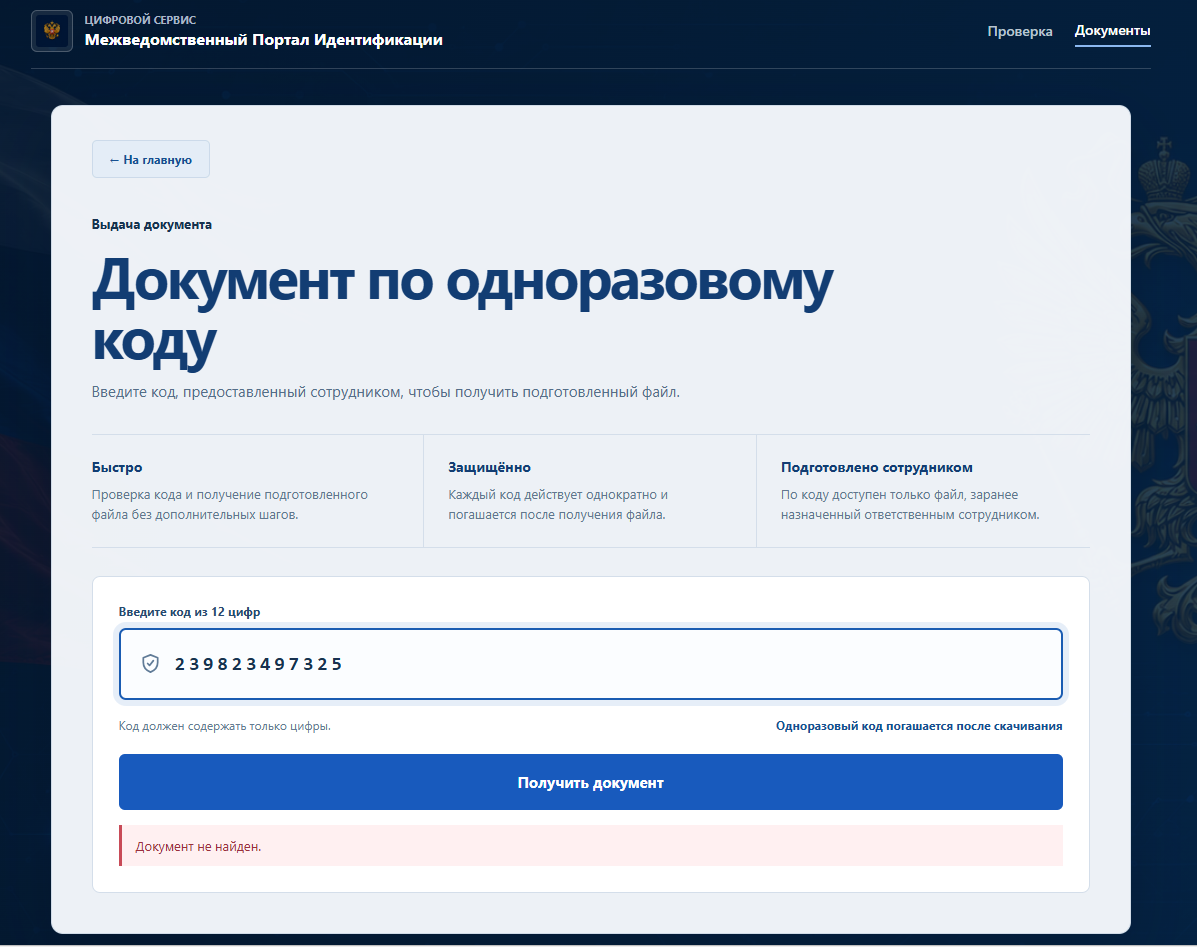Click description starting Проверка кода и получение
Image resolution: width=1197 pixels, height=947 pixels.
[230, 504]
